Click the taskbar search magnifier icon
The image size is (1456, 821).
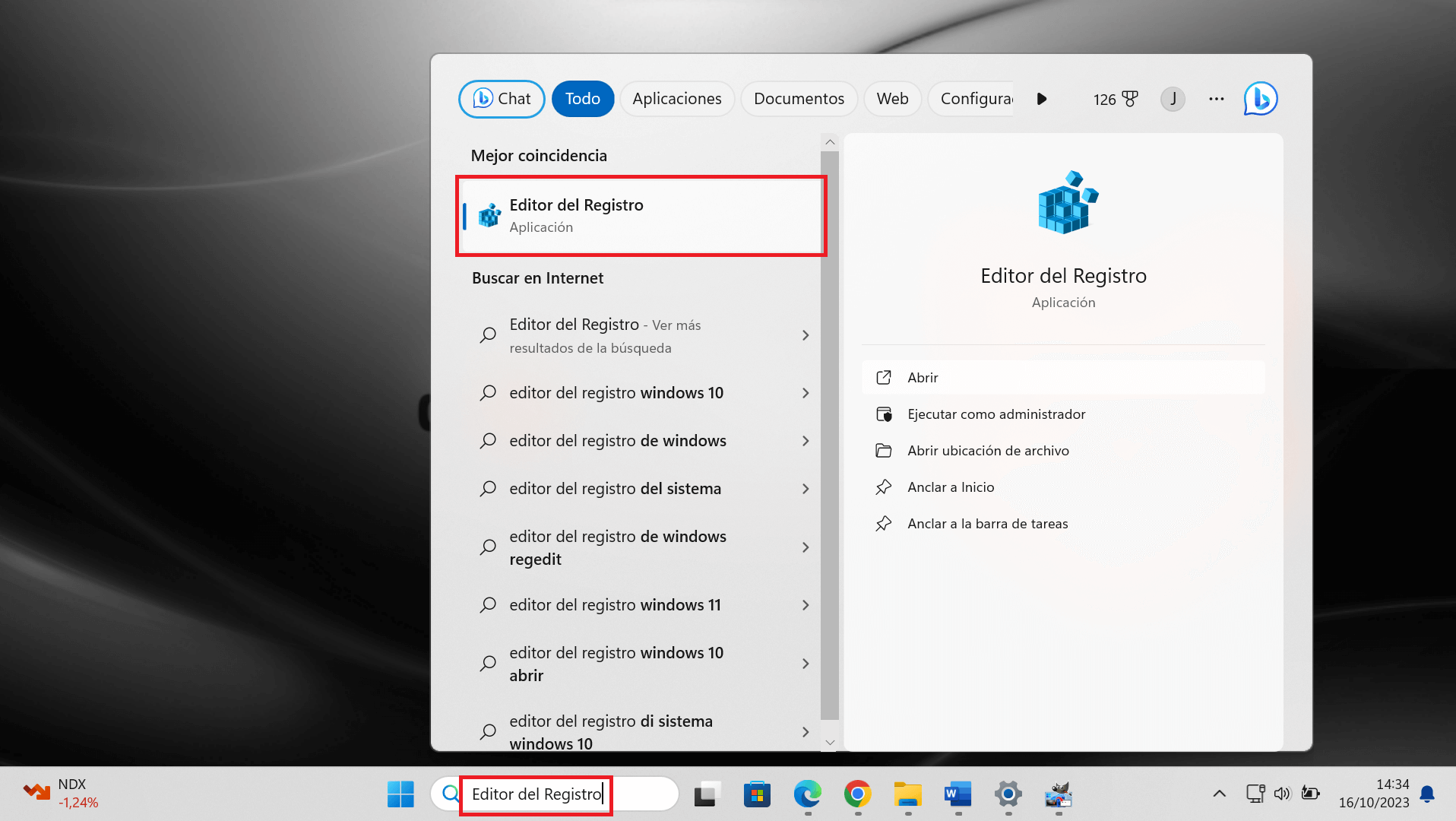click(451, 794)
